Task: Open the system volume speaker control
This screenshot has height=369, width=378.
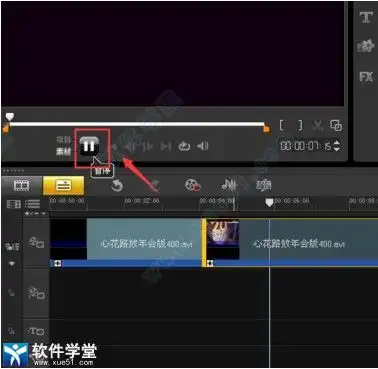Action: point(202,146)
